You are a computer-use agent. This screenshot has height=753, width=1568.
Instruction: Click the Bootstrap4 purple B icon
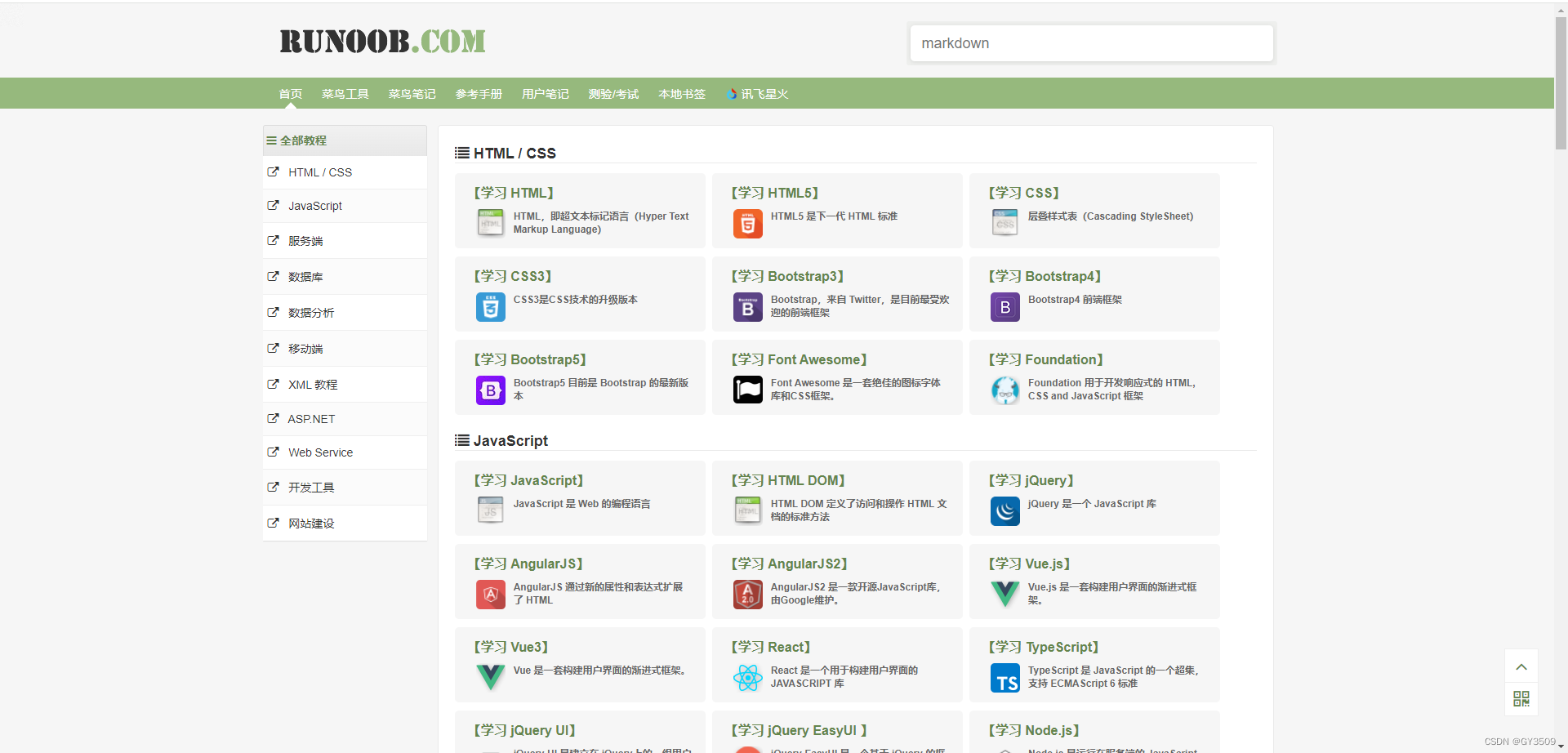pyautogui.click(x=1004, y=306)
